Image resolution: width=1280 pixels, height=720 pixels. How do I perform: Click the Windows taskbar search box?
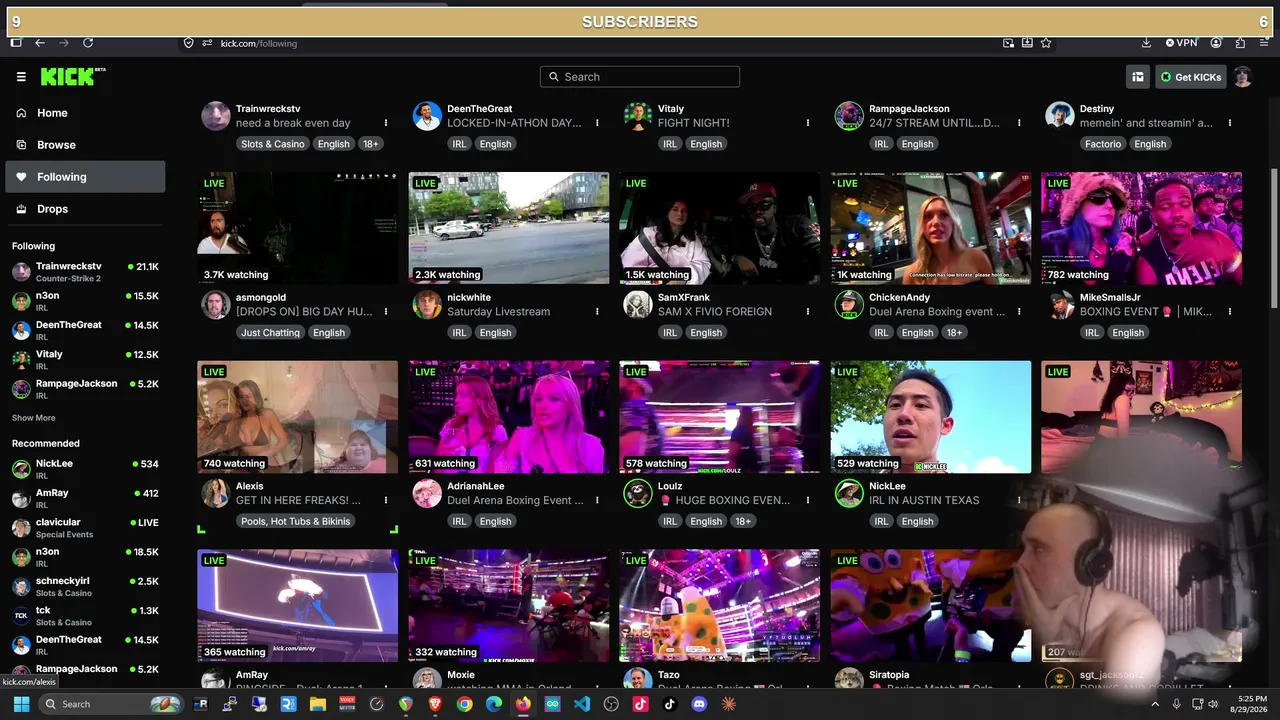(111, 704)
